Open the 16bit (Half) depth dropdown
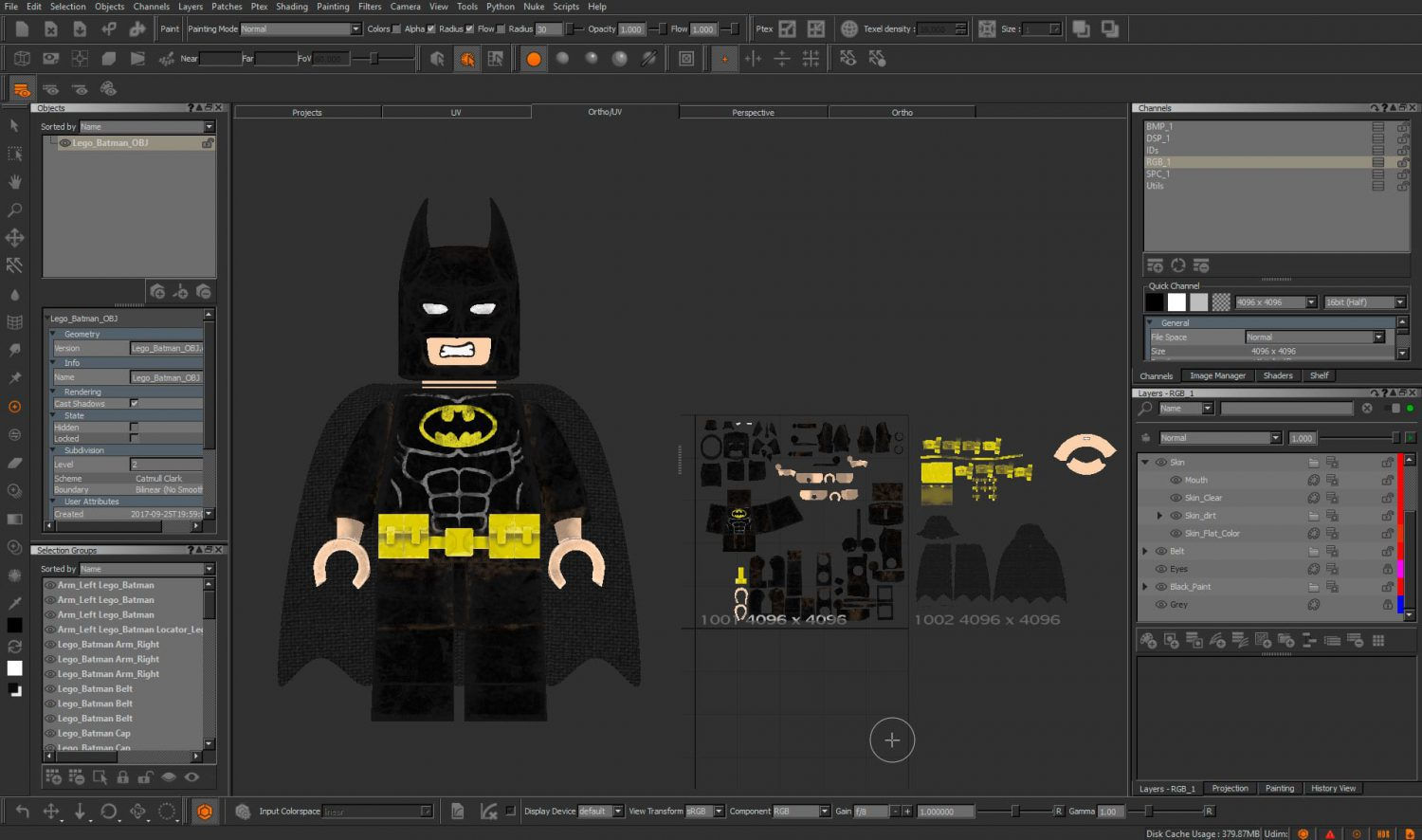The image size is (1422, 840). coord(1365,302)
